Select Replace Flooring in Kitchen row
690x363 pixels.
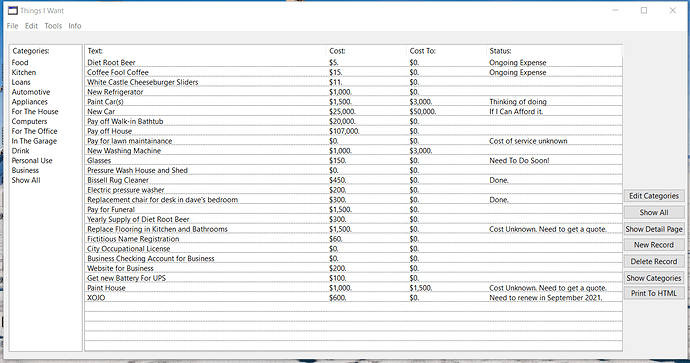353,229
